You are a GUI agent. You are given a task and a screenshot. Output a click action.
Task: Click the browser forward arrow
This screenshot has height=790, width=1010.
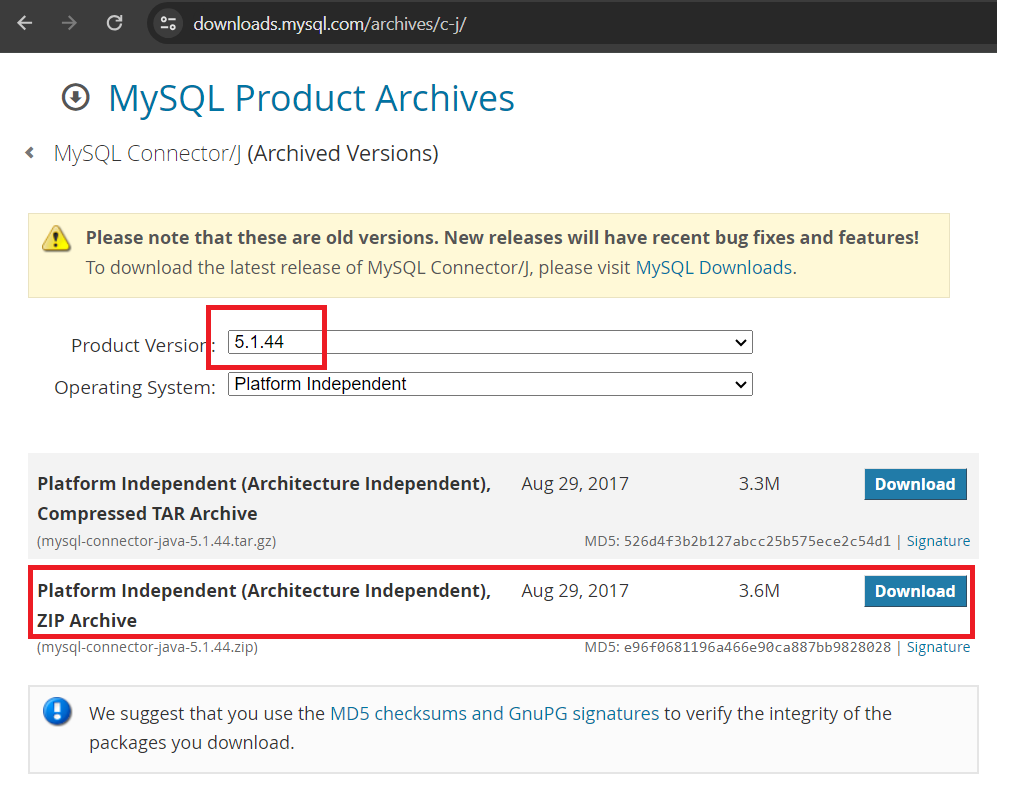click(x=69, y=23)
